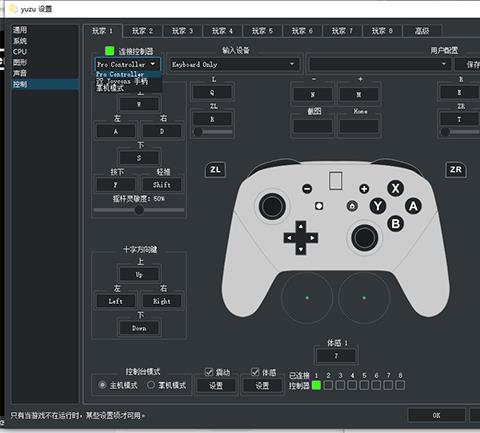Choose Pro Controller in the dropdown list

click(x=128, y=74)
